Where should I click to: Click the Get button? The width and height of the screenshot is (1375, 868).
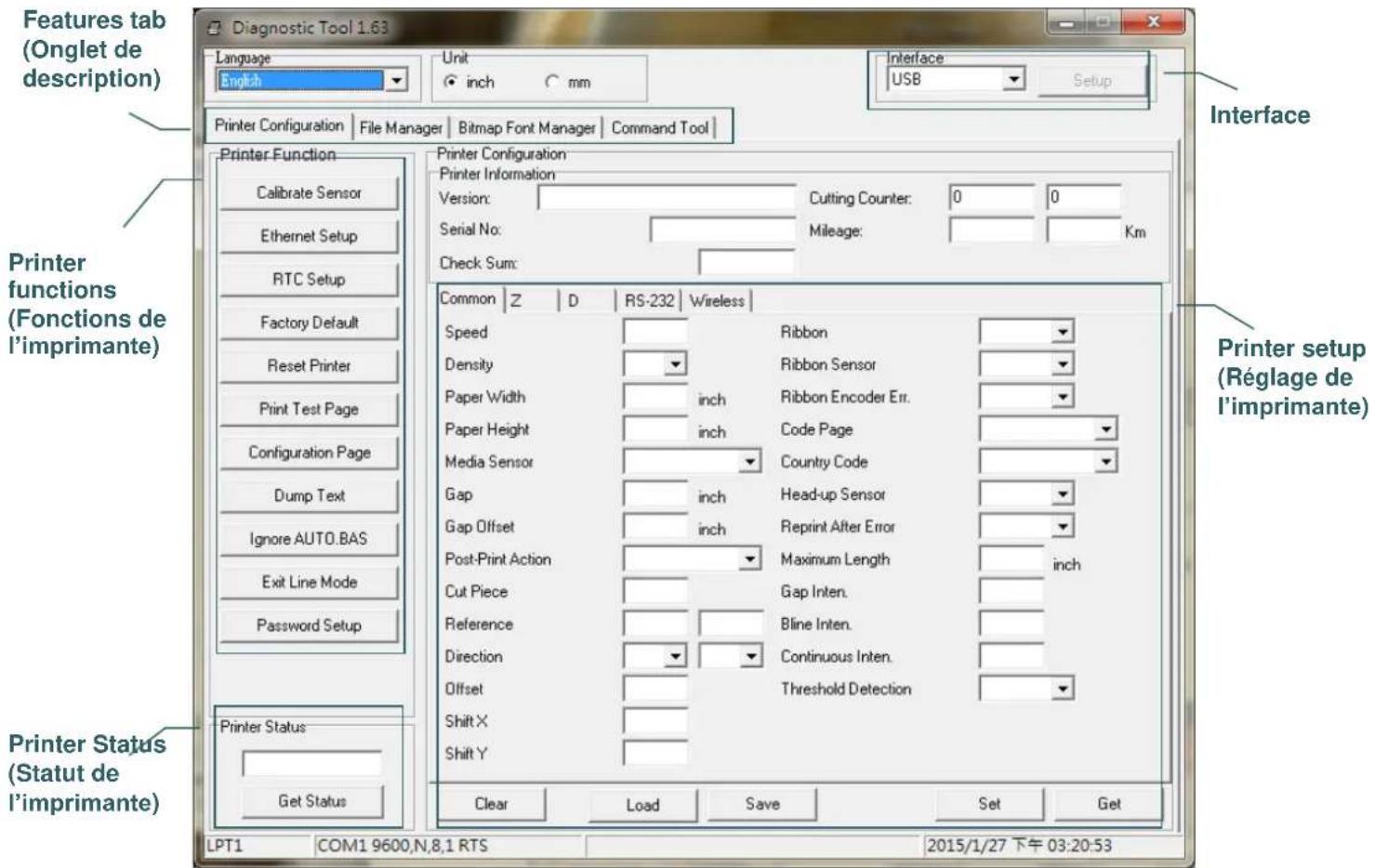(1108, 804)
